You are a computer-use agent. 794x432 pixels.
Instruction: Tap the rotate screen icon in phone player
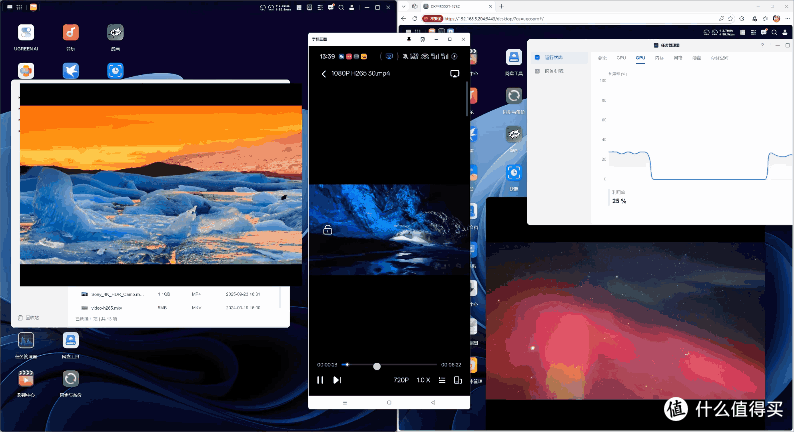(457, 380)
